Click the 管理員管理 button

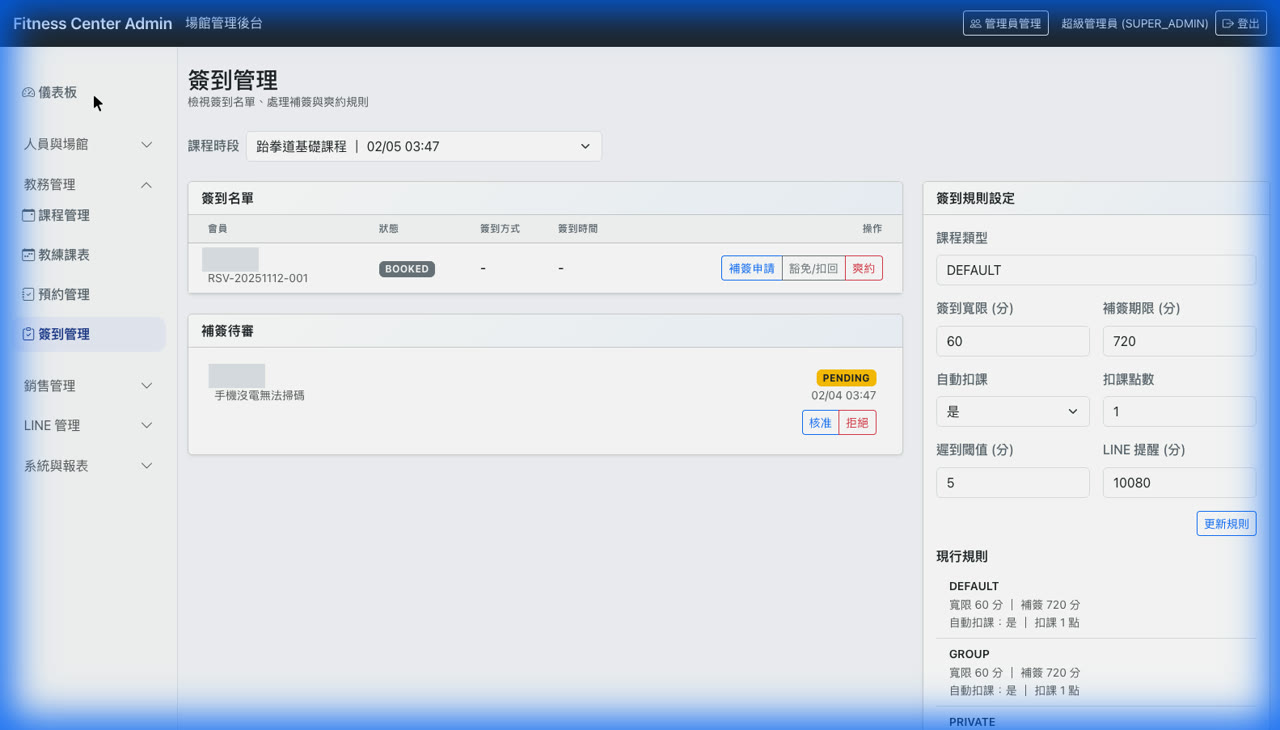coord(1005,23)
